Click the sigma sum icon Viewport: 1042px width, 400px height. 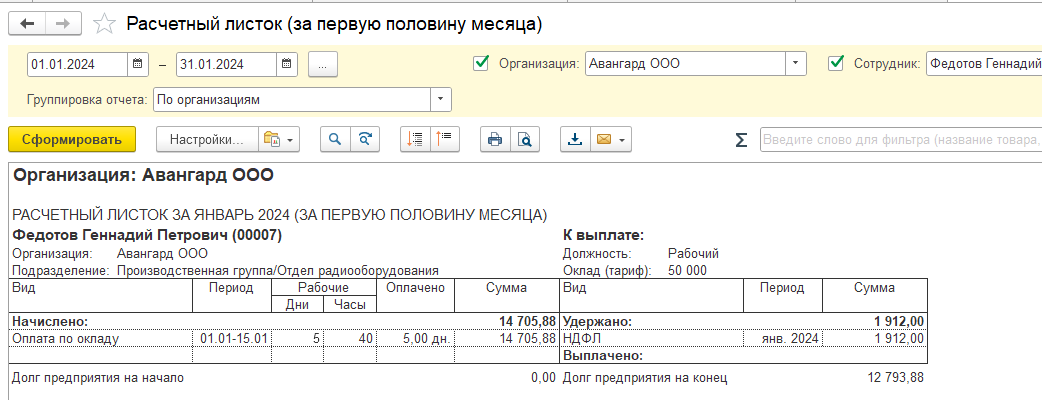click(x=741, y=140)
